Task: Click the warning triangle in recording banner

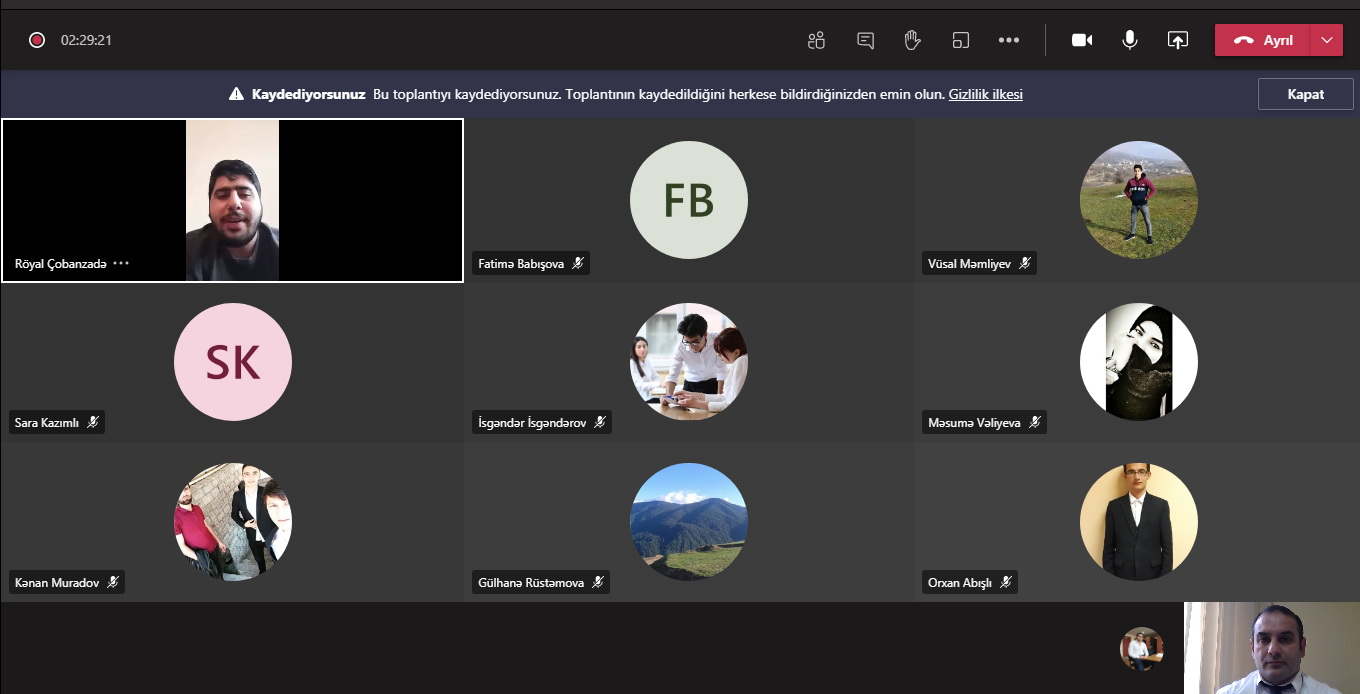Action: (x=236, y=94)
